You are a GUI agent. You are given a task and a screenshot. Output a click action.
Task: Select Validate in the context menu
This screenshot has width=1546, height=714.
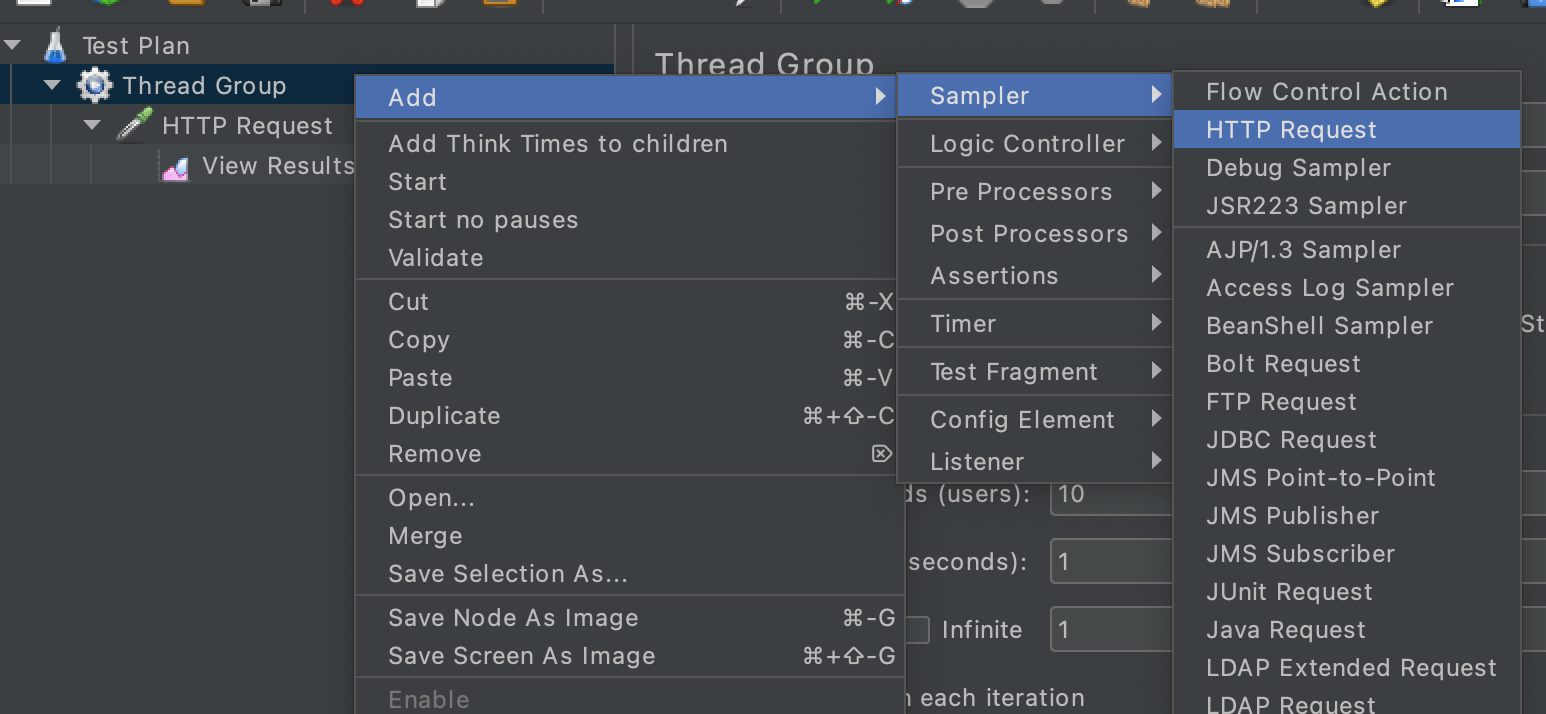point(435,258)
